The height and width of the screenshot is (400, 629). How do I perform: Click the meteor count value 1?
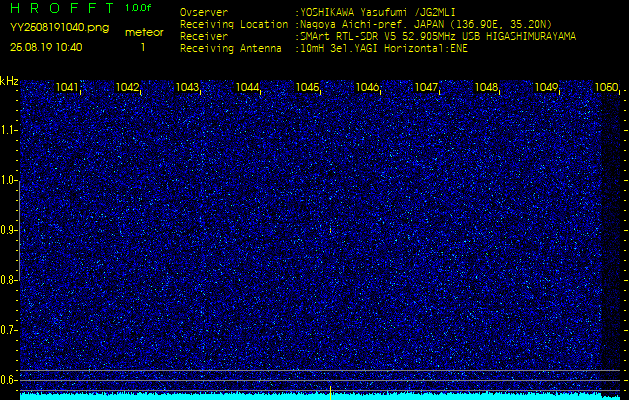point(143,47)
